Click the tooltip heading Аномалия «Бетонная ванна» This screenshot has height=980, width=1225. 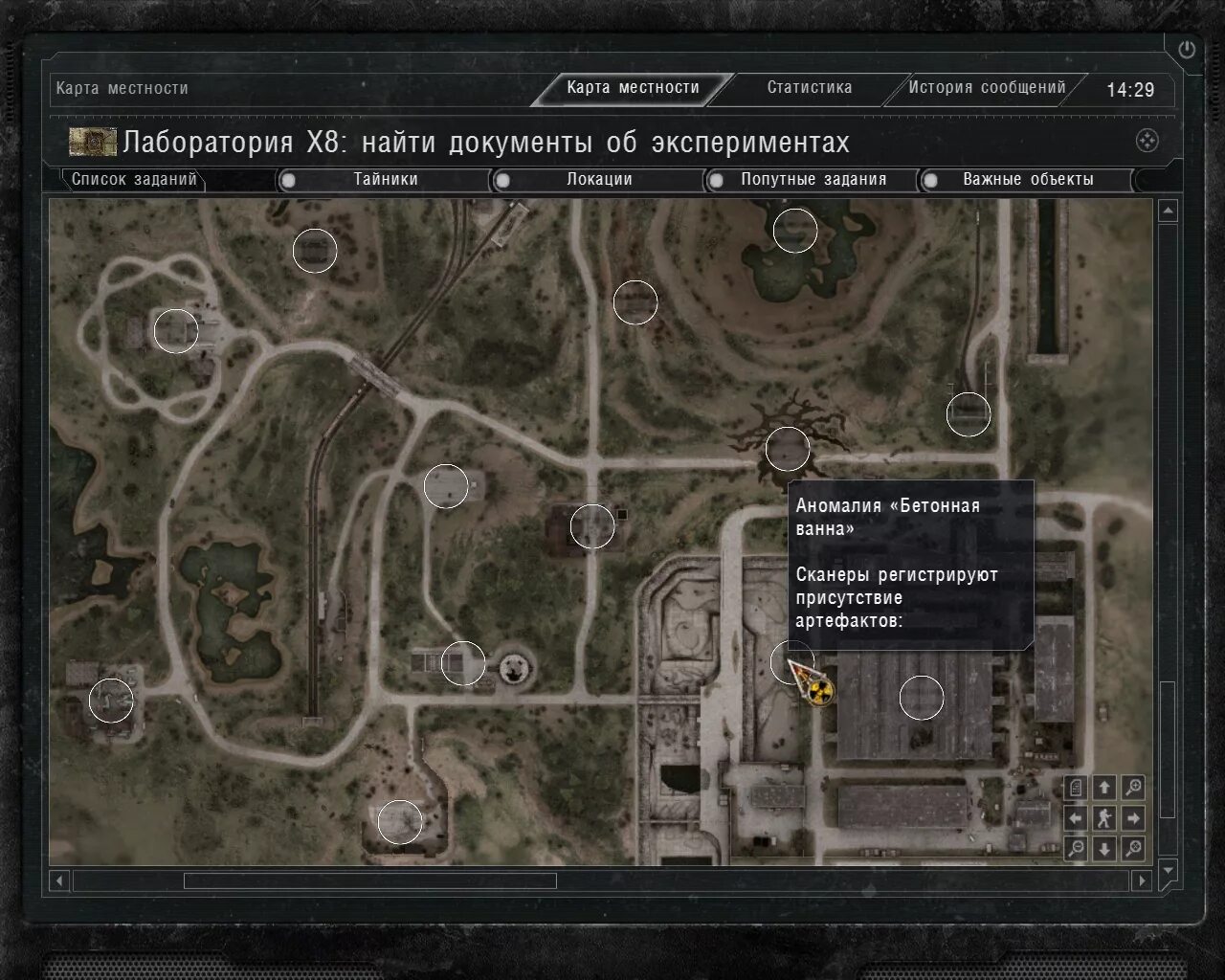pyautogui.click(x=888, y=517)
